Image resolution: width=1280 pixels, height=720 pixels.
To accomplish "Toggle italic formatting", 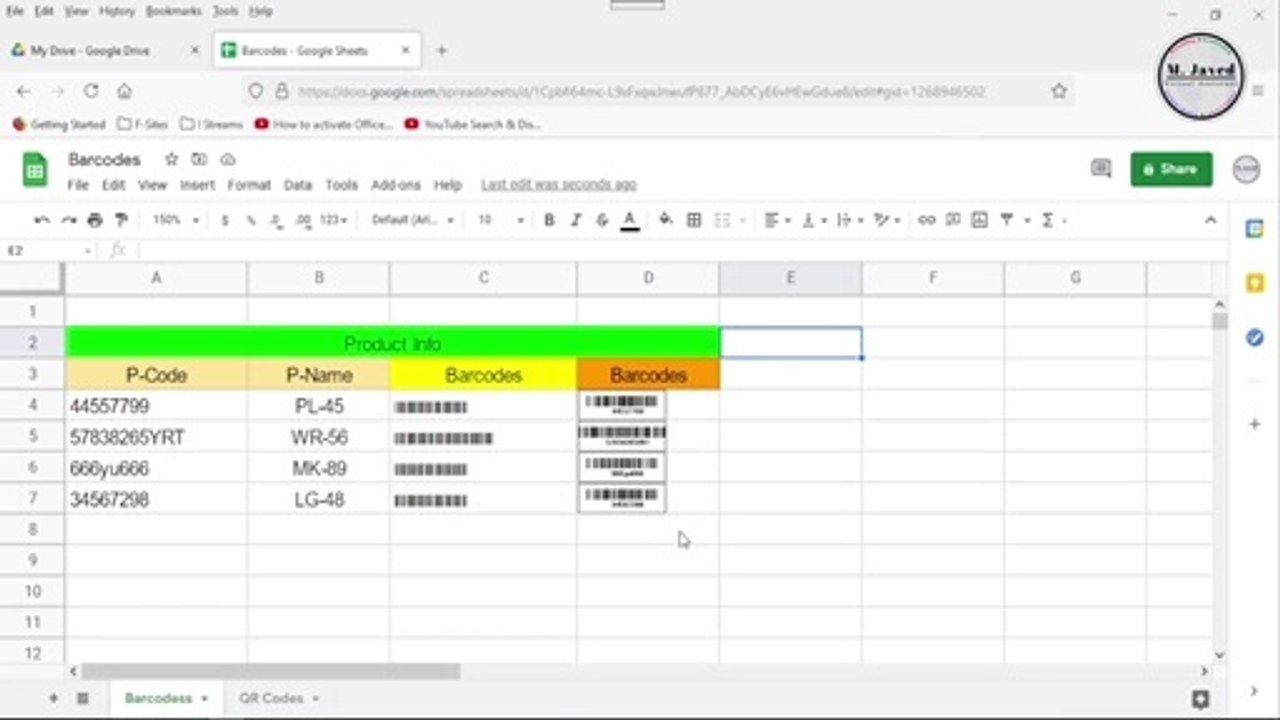I will click(575, 220).
